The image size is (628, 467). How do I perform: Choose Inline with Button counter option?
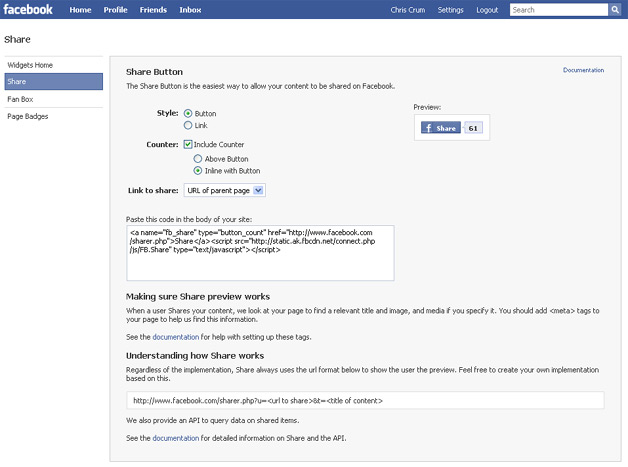197,171
